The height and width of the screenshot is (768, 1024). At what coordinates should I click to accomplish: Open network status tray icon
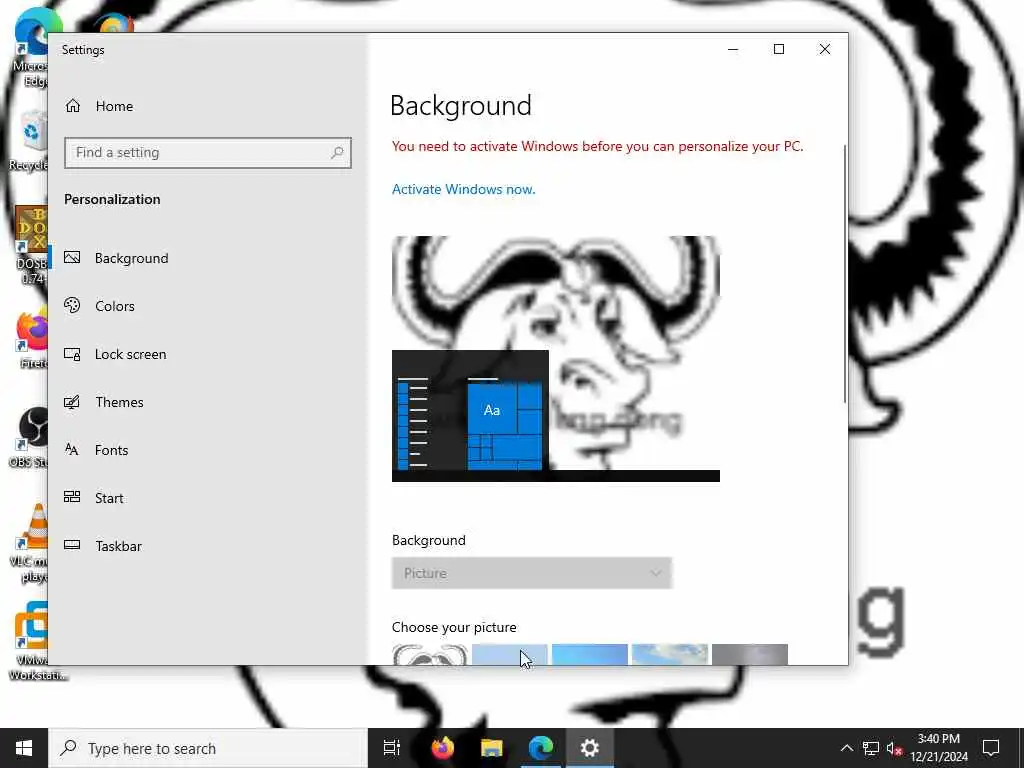(x=871, y=748)
